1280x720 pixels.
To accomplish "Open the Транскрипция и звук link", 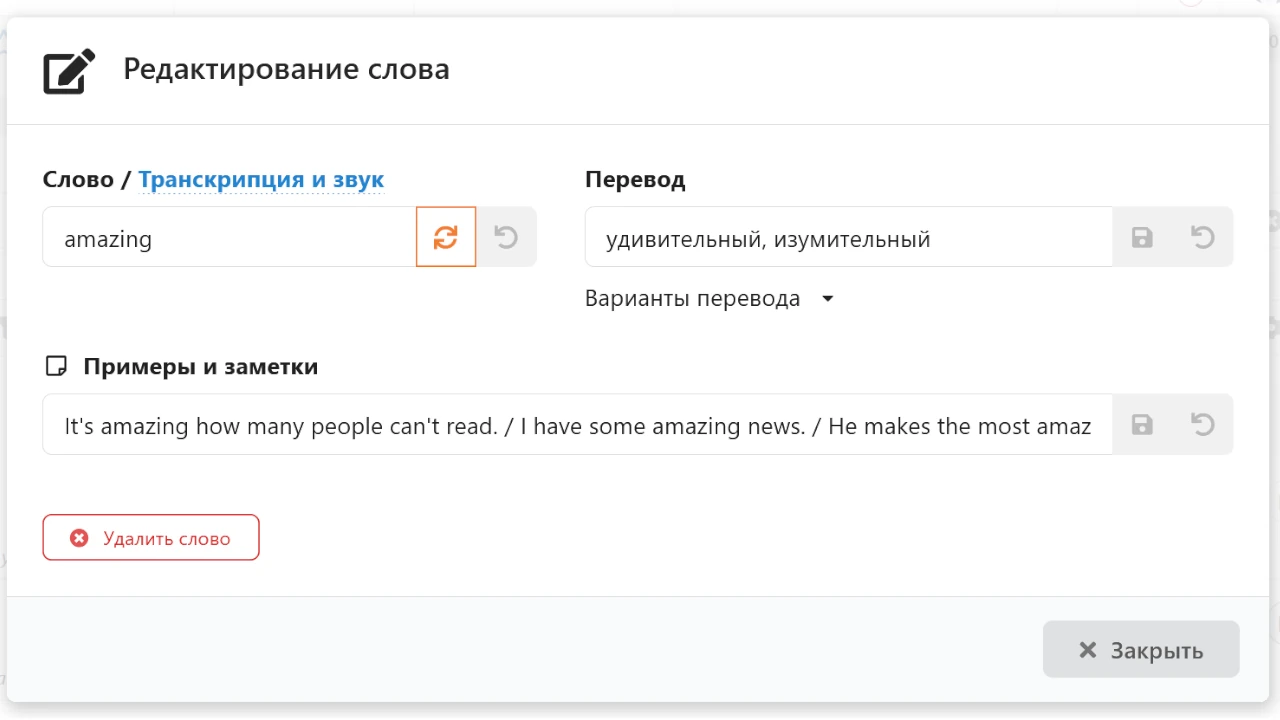I will coord(261,180).
